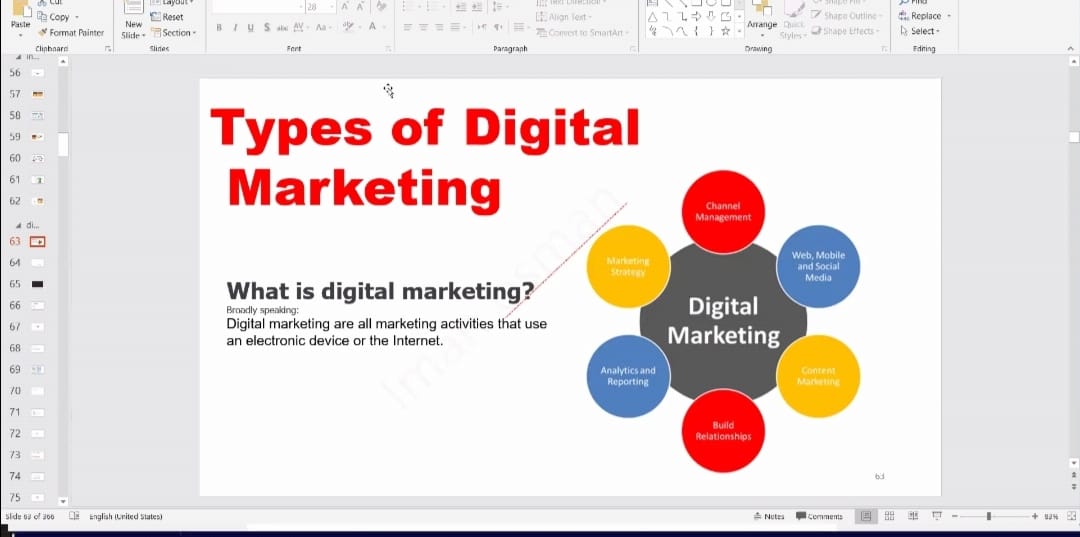
Task: Start Slide Show from status bar icon
Action: [x=937, y=516]
